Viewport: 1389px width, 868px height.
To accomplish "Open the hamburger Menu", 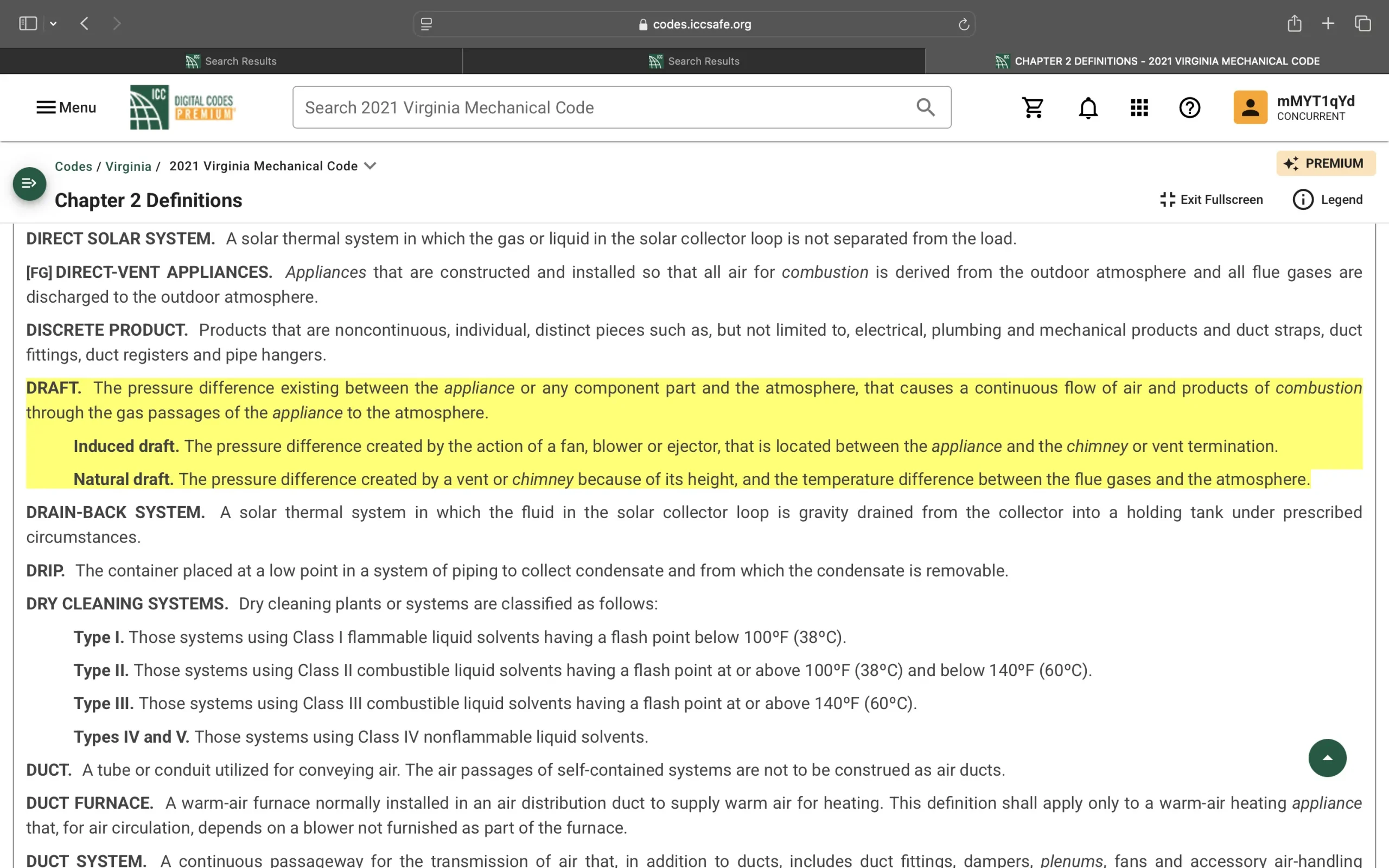I will click(66, 107).
